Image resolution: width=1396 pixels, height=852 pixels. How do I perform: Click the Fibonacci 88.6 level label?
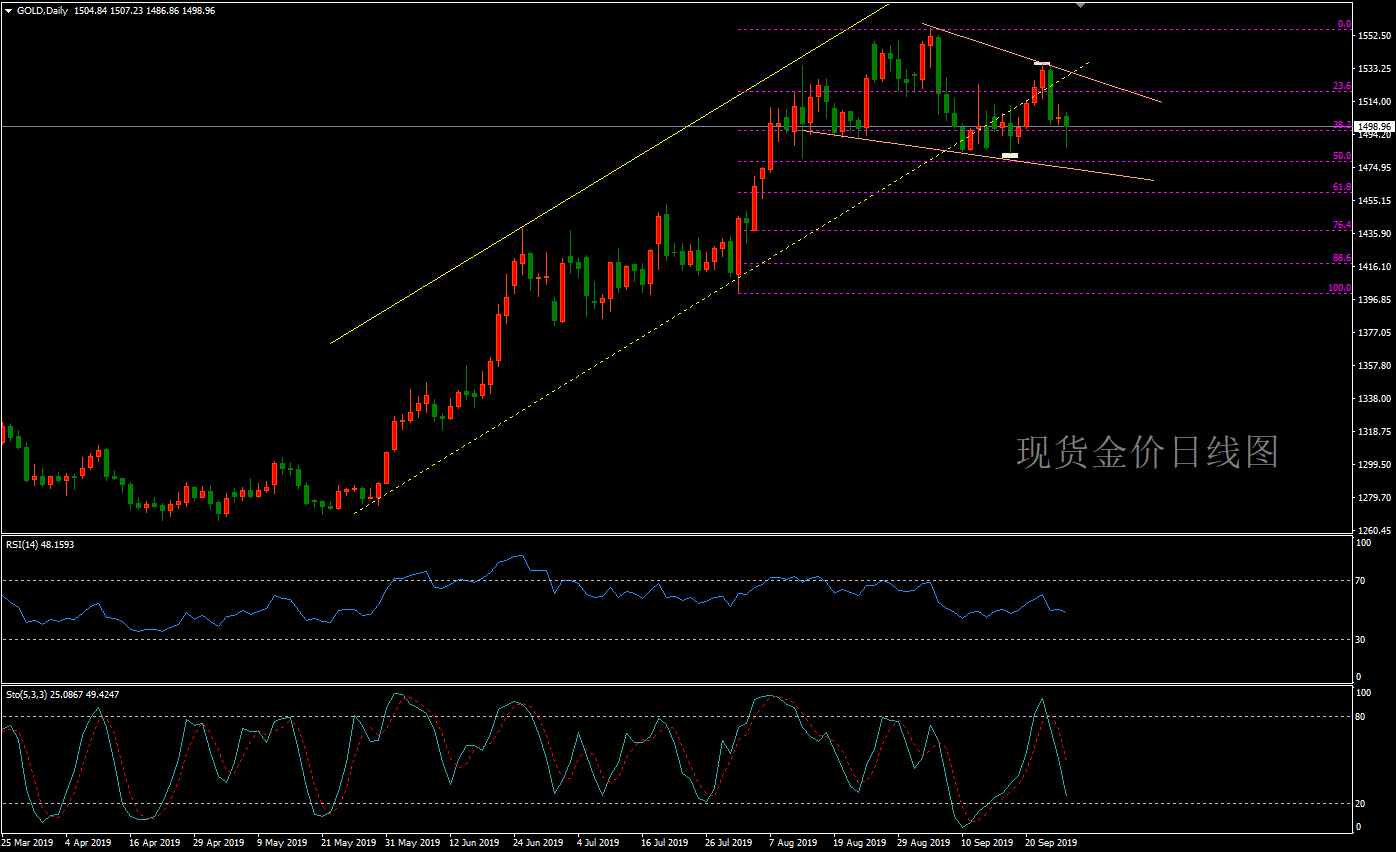point(1342,258)
